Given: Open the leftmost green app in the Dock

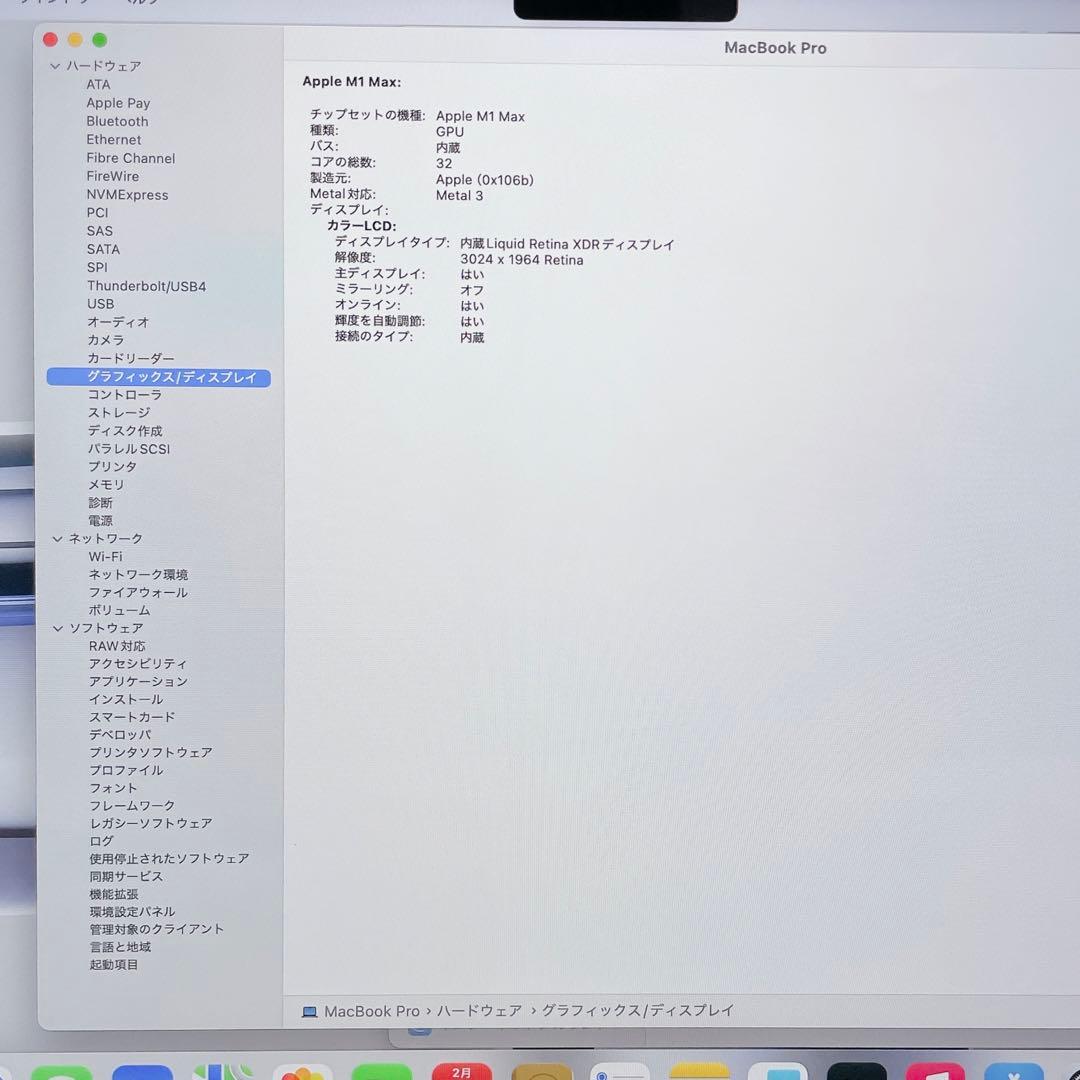Looking at the screenshot, I should [x=63, y=1070].
